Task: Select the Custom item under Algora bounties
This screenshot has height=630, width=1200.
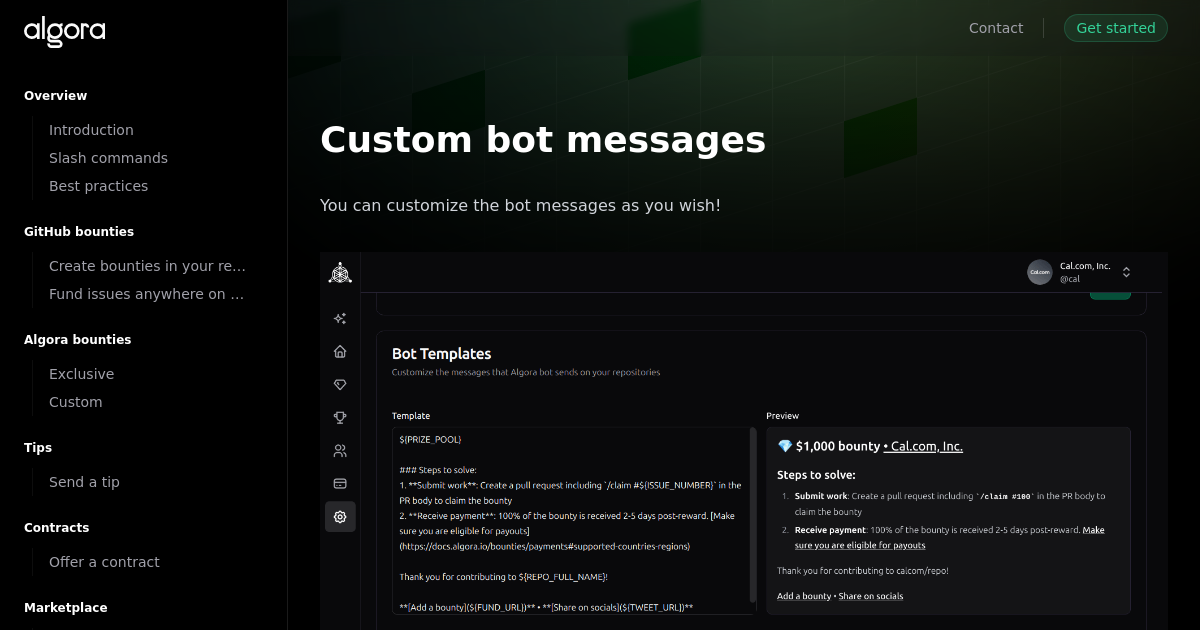Action: tap(75, 401)
